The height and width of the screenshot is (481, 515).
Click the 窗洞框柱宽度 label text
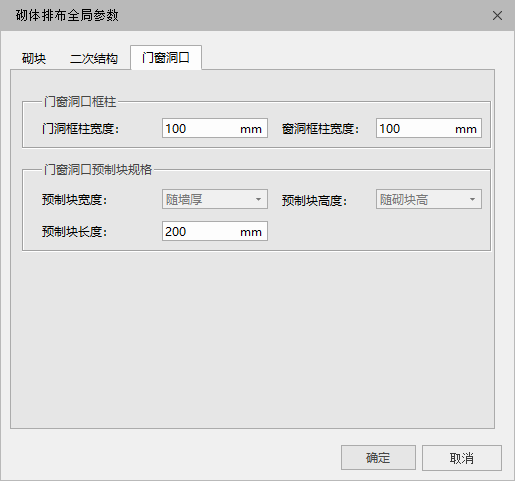pyautogui.click(x=320, y=129)
